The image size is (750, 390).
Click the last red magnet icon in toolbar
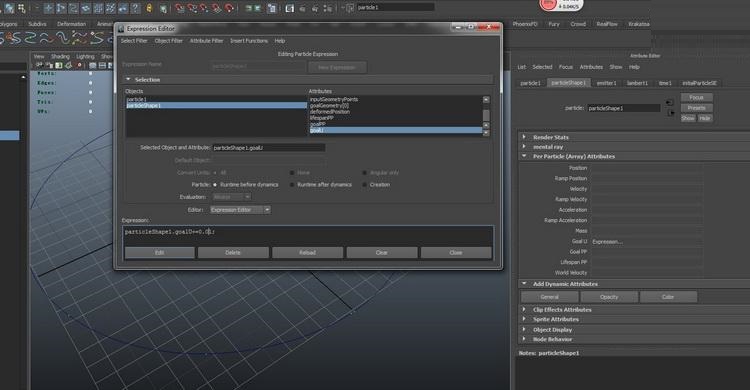pyautogui.click(x=230, y=8)
